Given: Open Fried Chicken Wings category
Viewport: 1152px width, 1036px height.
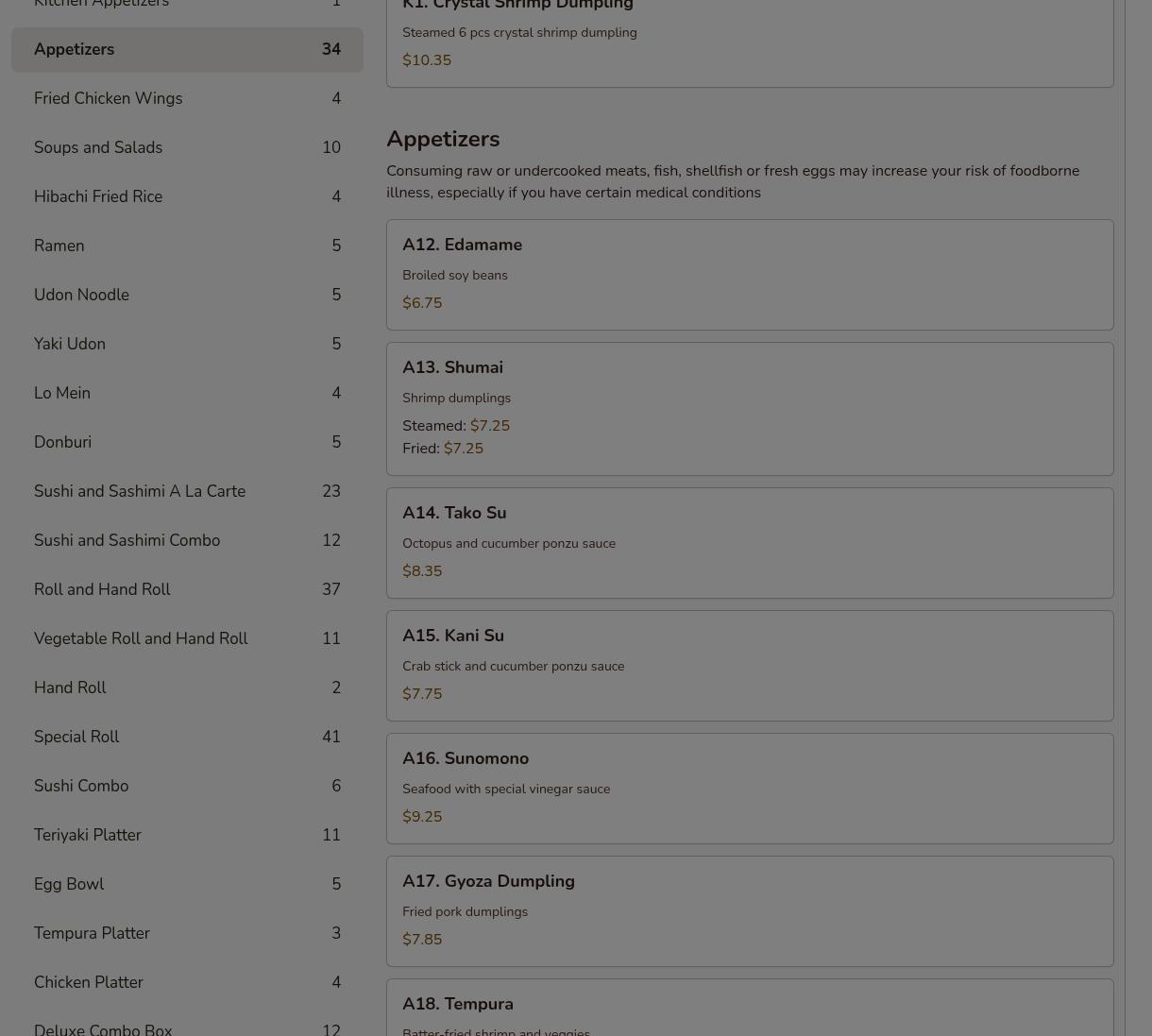Looking at the screenshot, I should tap(187, 98).
